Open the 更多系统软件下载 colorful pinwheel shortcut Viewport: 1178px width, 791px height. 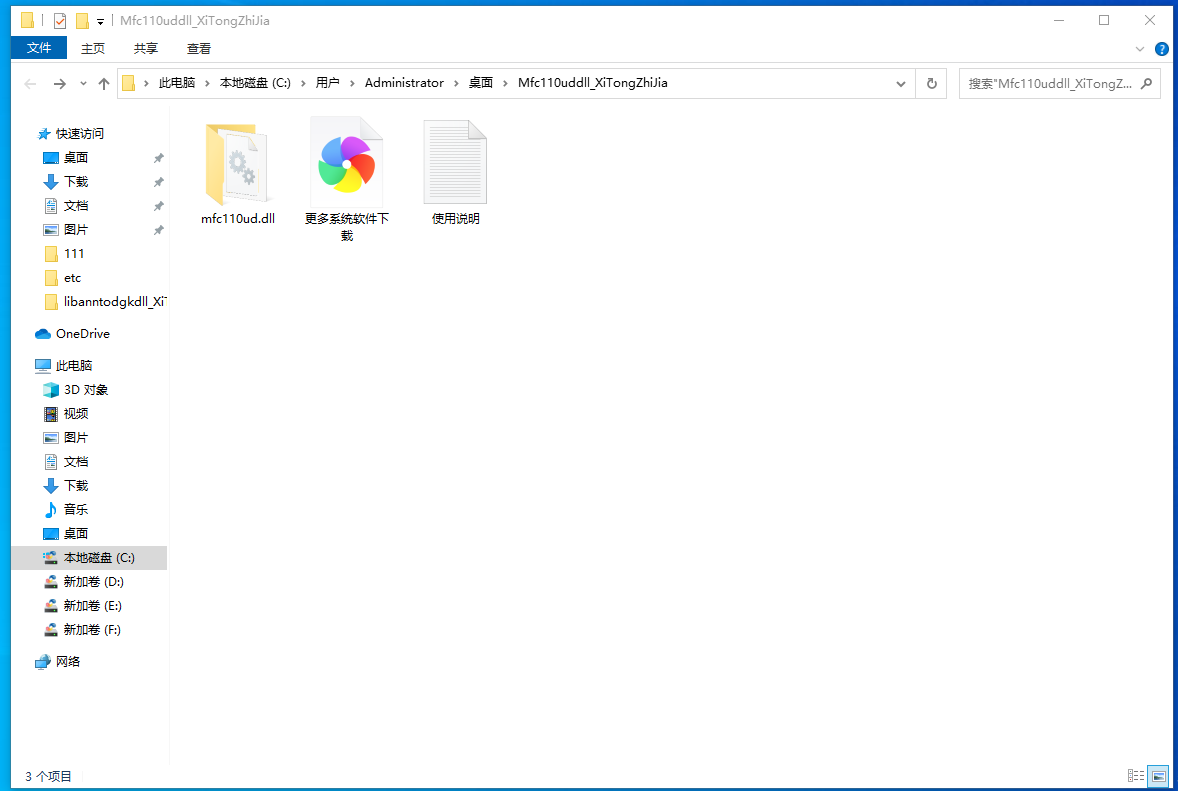pyautogui.click(x=346, y=163)
